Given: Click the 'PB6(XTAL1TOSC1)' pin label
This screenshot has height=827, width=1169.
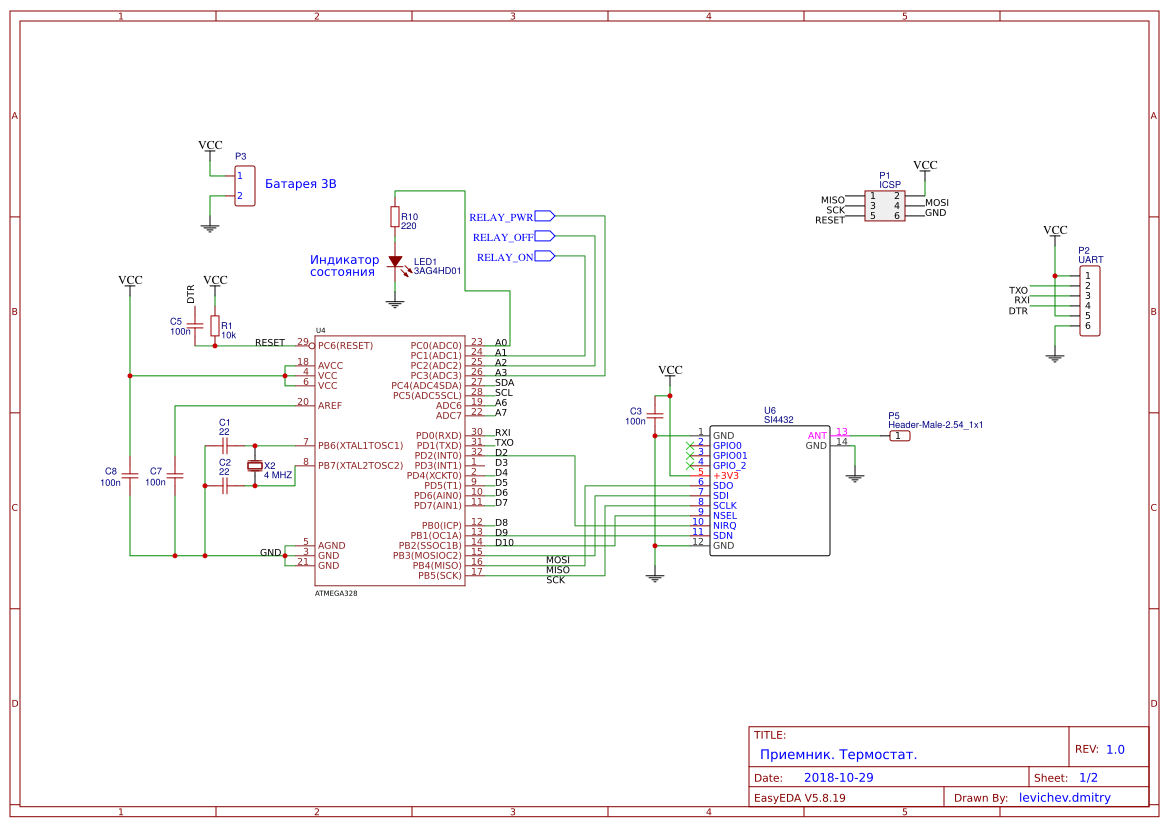Looking at the screenshot, I should 360,446.
